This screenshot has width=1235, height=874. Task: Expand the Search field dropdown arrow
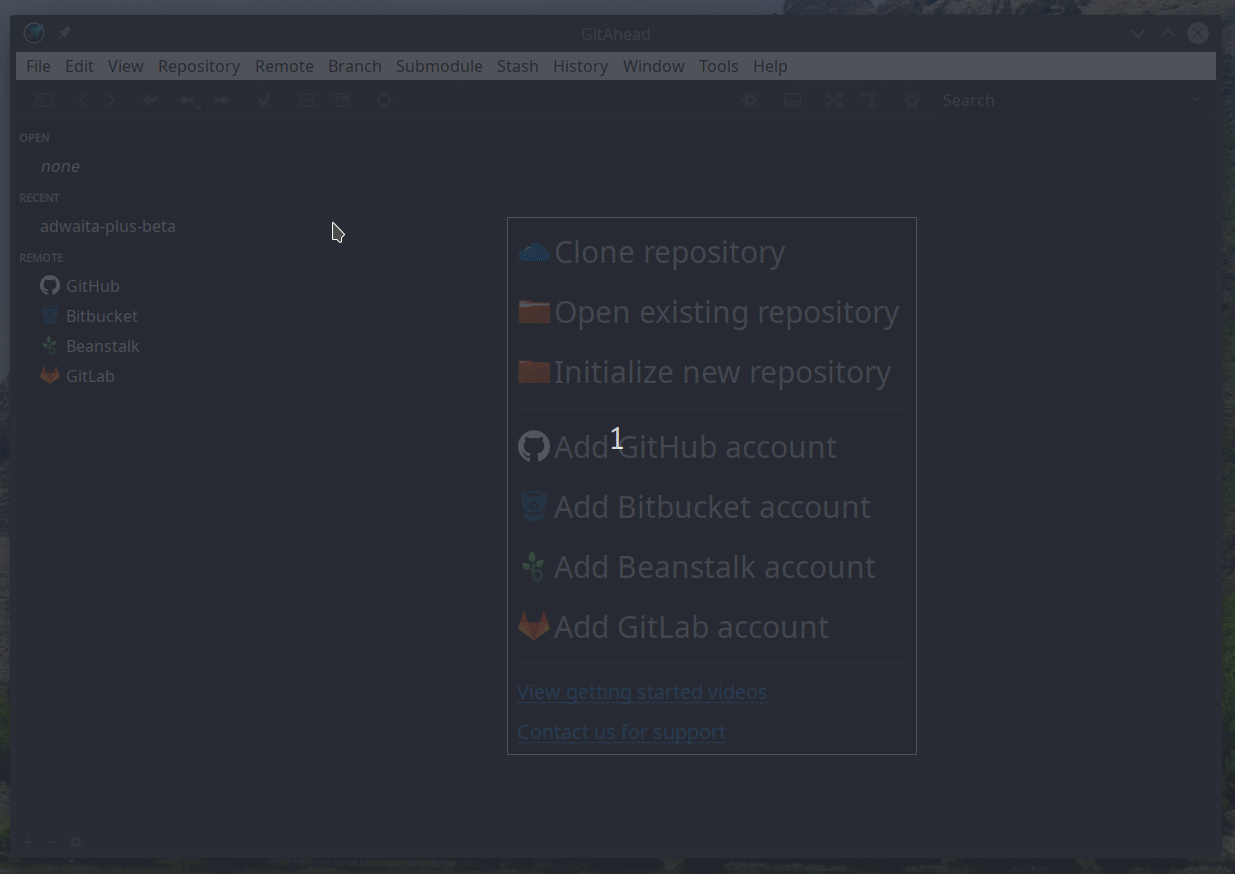(x=1195, y=100)
